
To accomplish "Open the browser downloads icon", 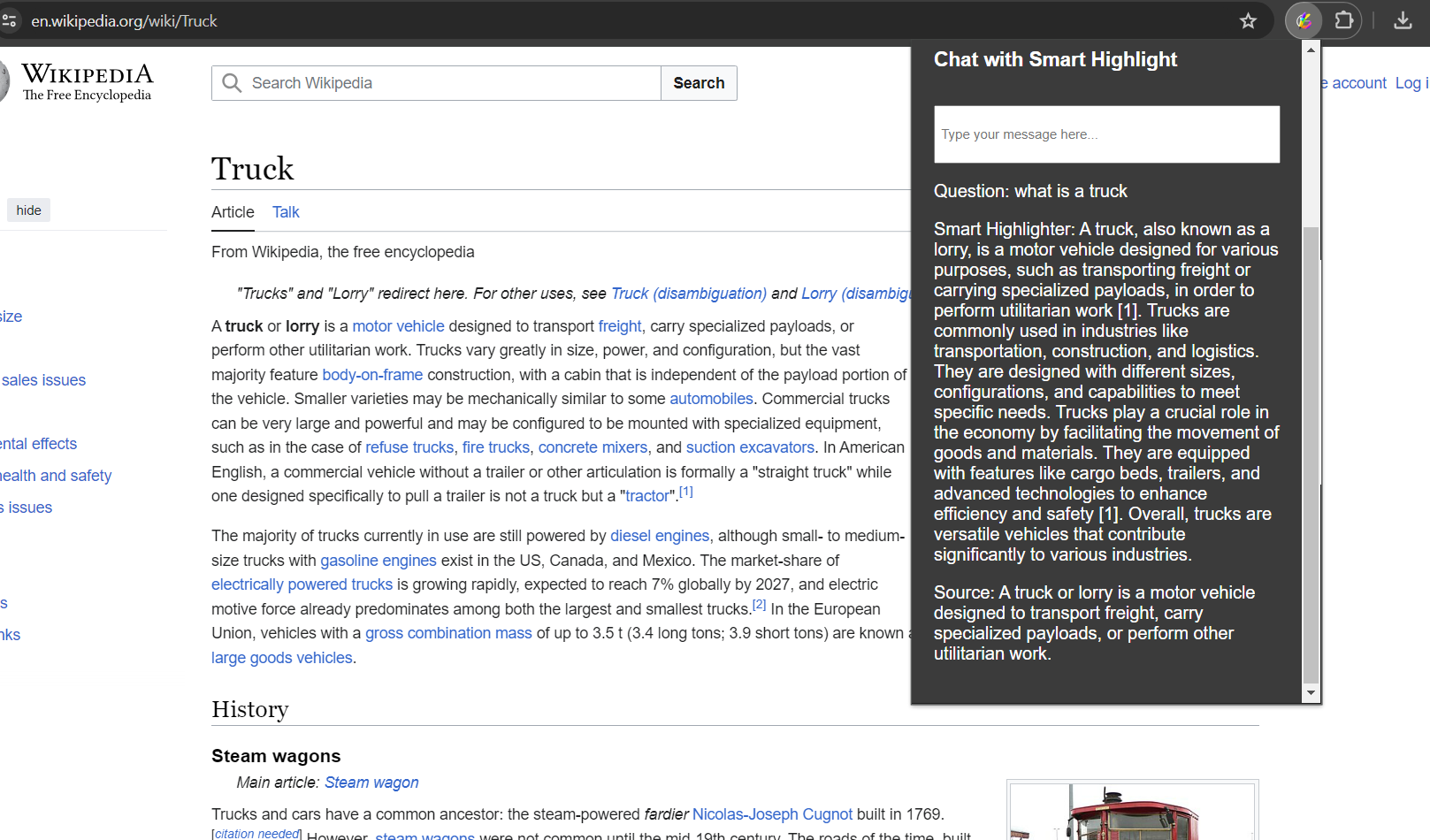I will (x=1403, y=20).
